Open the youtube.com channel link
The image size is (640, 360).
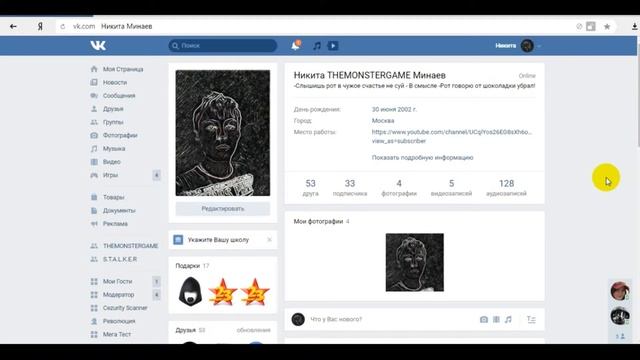click(451, 136)
